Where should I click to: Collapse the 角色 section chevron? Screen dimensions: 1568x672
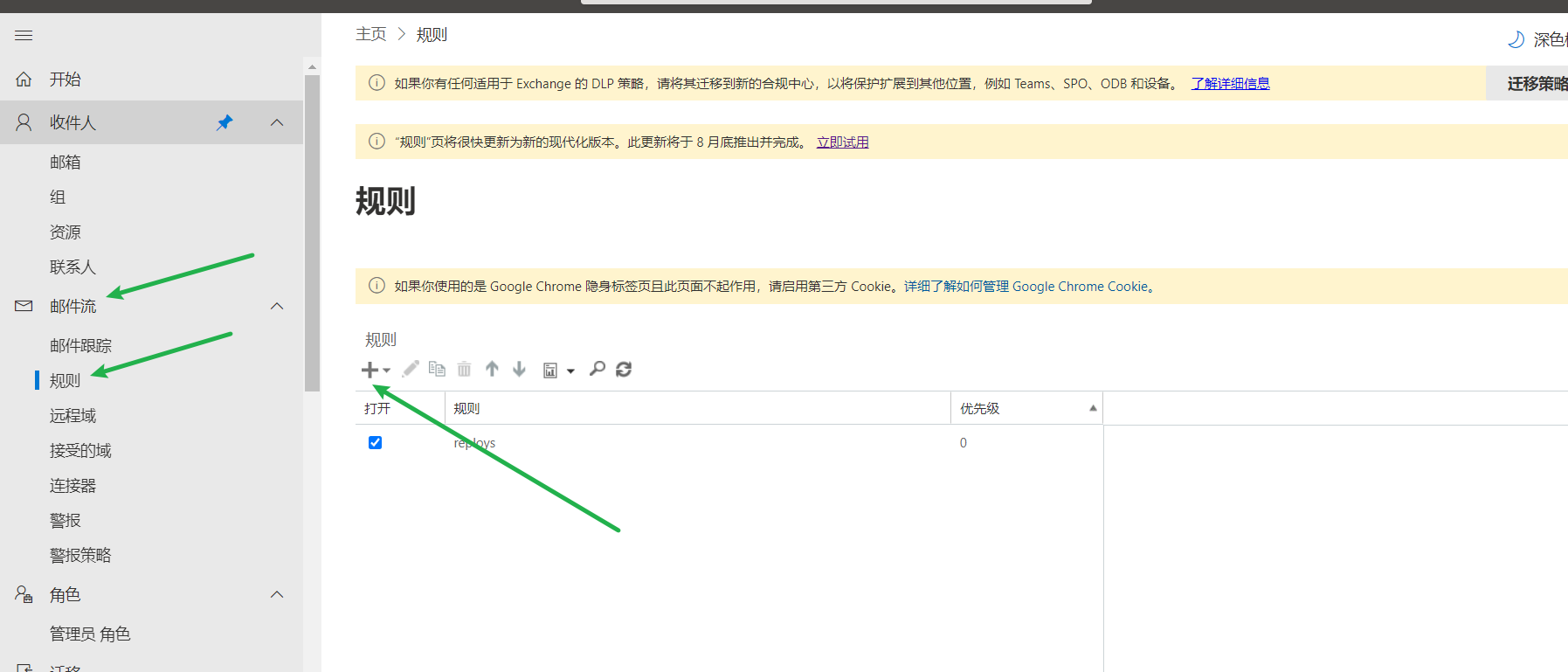coord(277,594)
